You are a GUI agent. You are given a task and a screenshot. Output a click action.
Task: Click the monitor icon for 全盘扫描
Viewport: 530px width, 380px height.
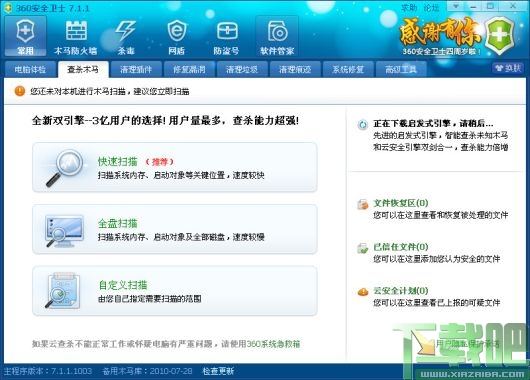pos(64,231)
